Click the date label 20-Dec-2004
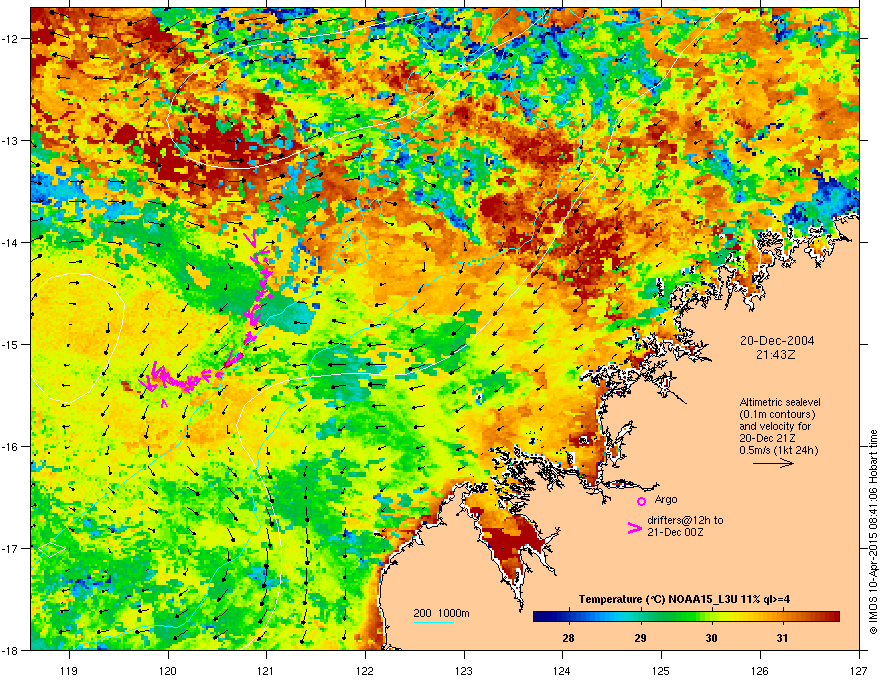The image size is (880, 680). (777, 341)
